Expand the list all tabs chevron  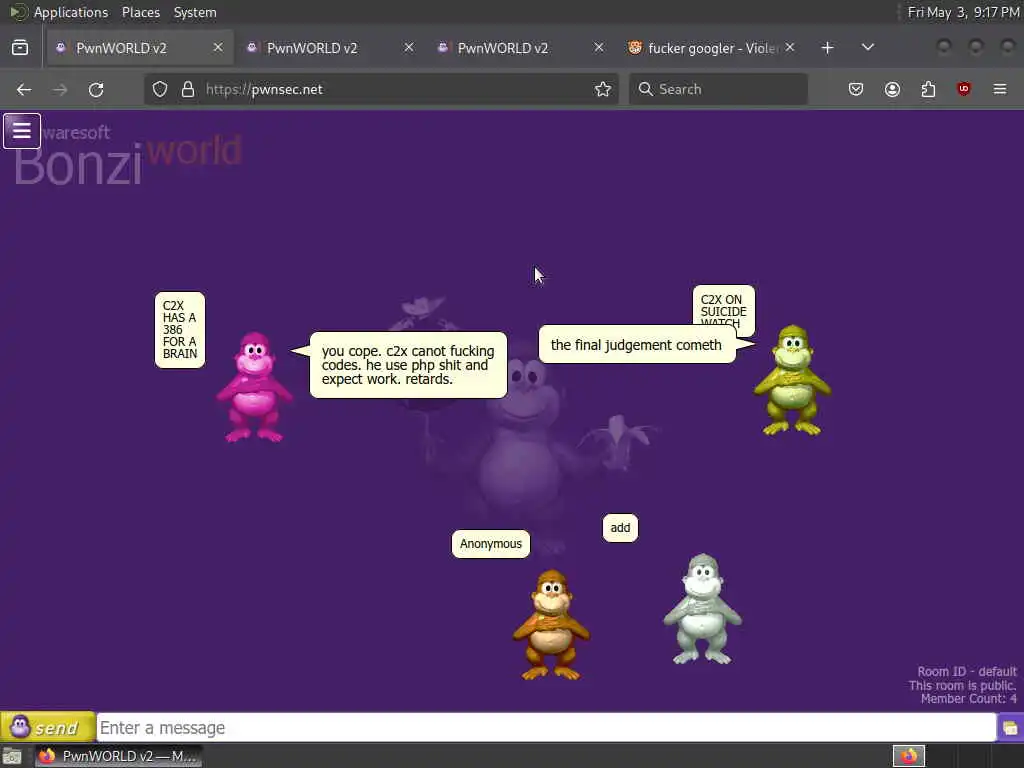tap(867, 48)
